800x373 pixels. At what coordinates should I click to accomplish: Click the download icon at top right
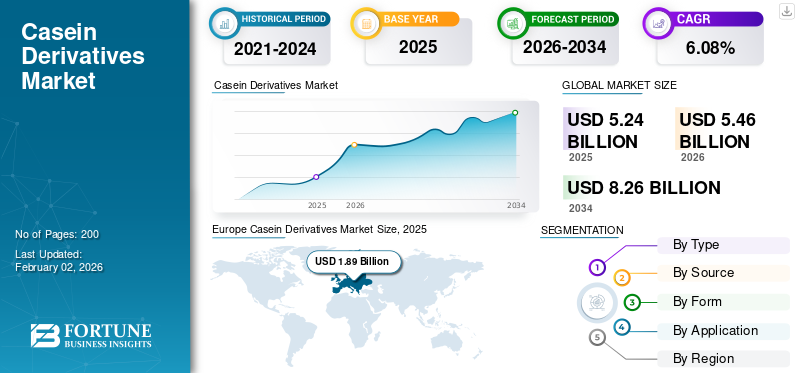786,12
